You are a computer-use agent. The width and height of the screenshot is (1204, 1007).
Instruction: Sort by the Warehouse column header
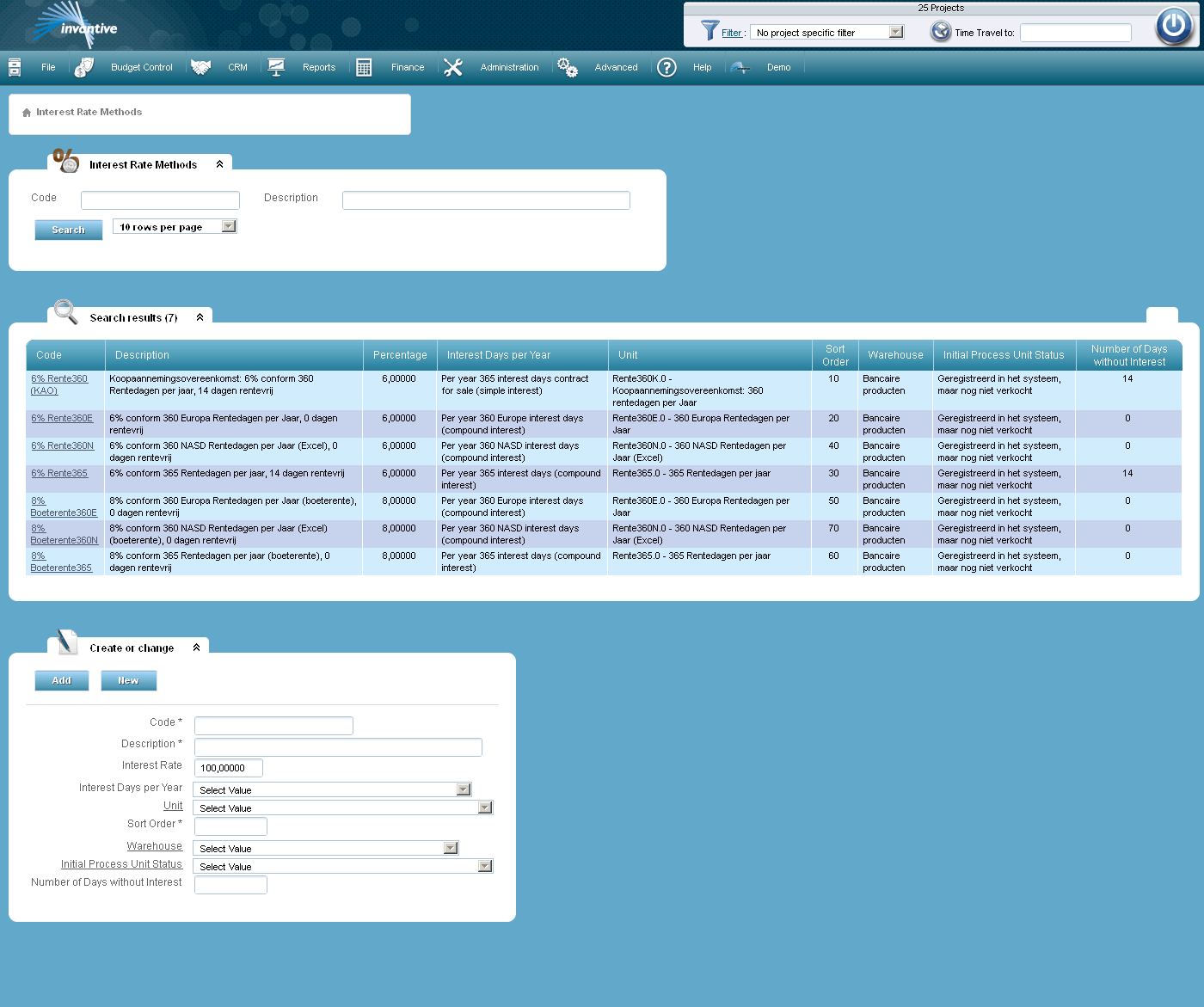[x=895, y=355]
